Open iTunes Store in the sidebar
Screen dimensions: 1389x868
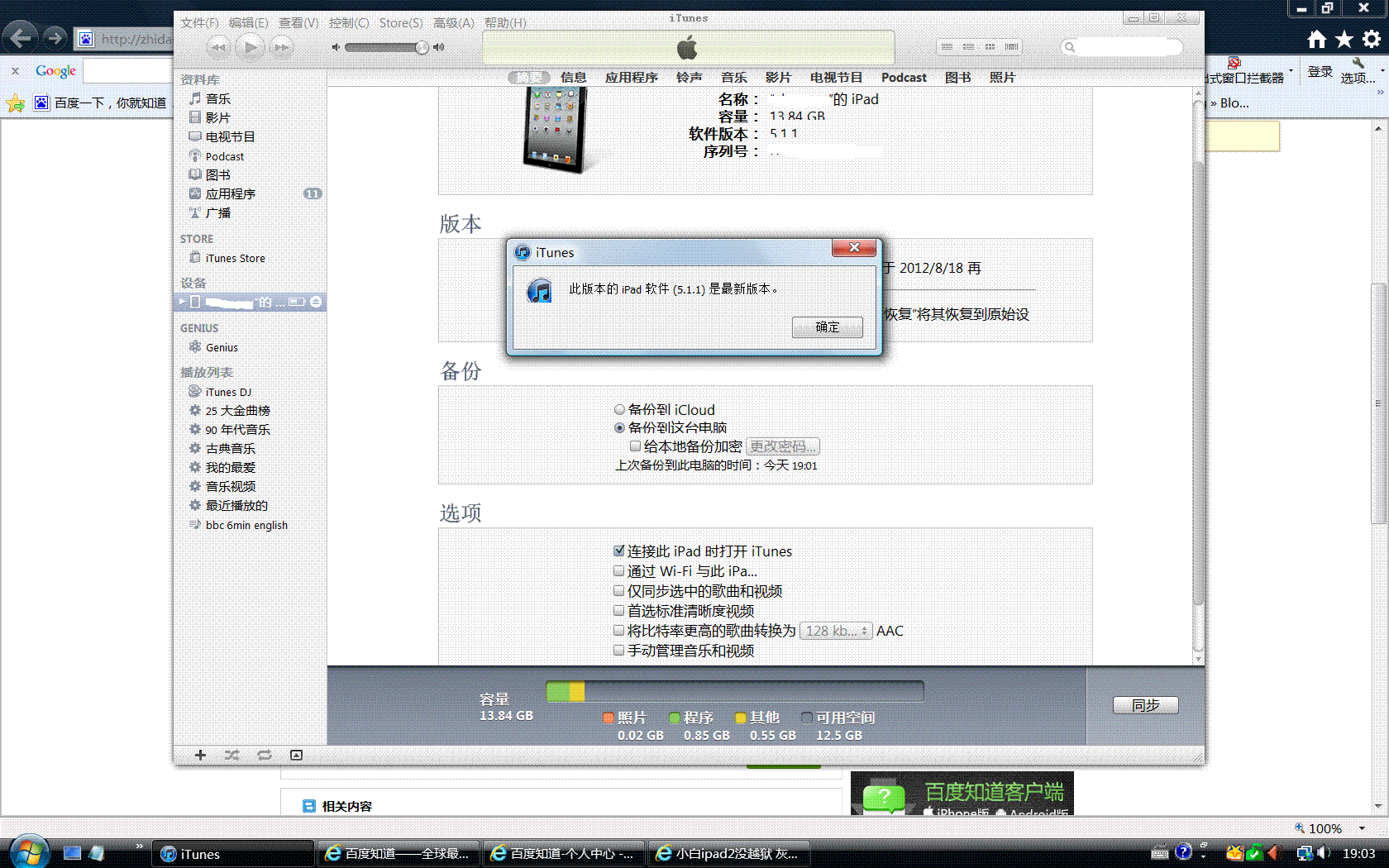click(x=236, y=258)
